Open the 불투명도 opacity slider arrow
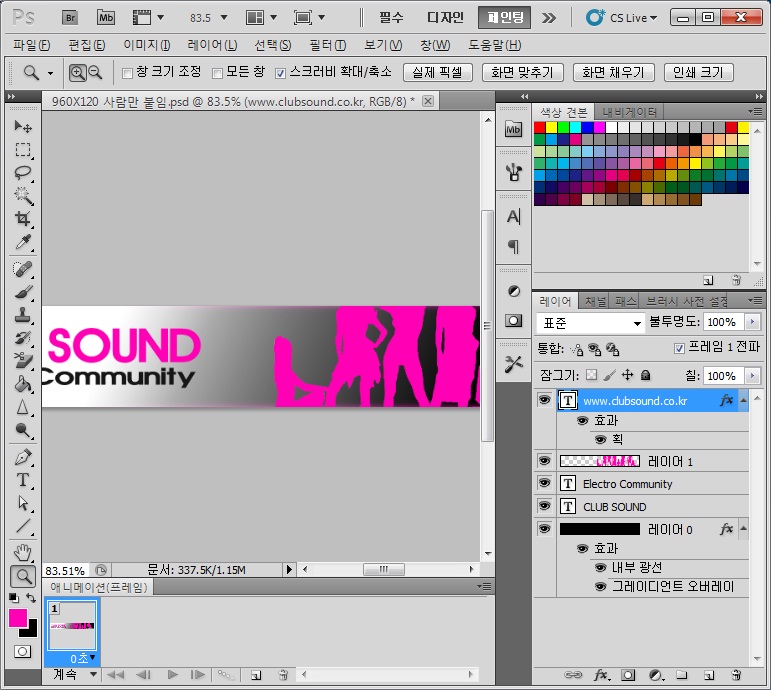Image resolution: width=771 pixels, height=690 pixels. coord(752,322)
